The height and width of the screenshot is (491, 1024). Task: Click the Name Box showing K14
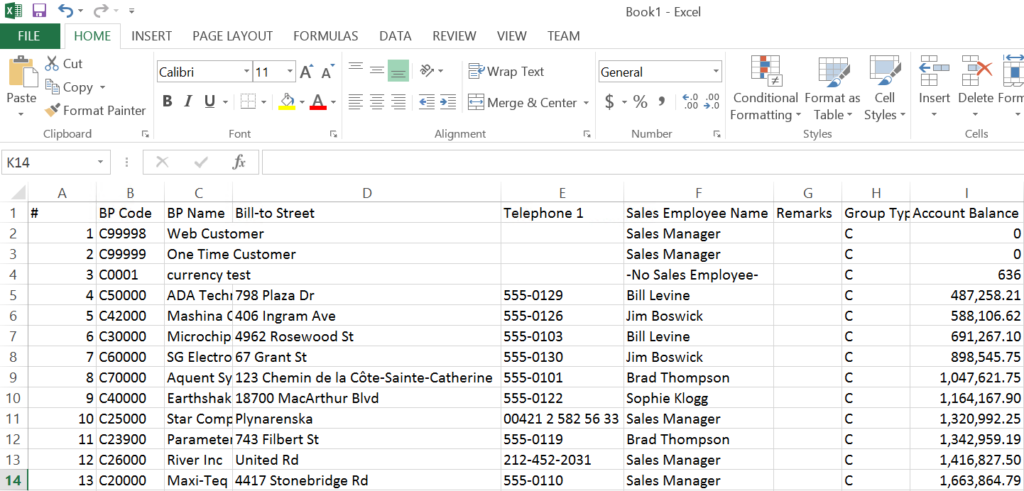[x=49, y=162]
